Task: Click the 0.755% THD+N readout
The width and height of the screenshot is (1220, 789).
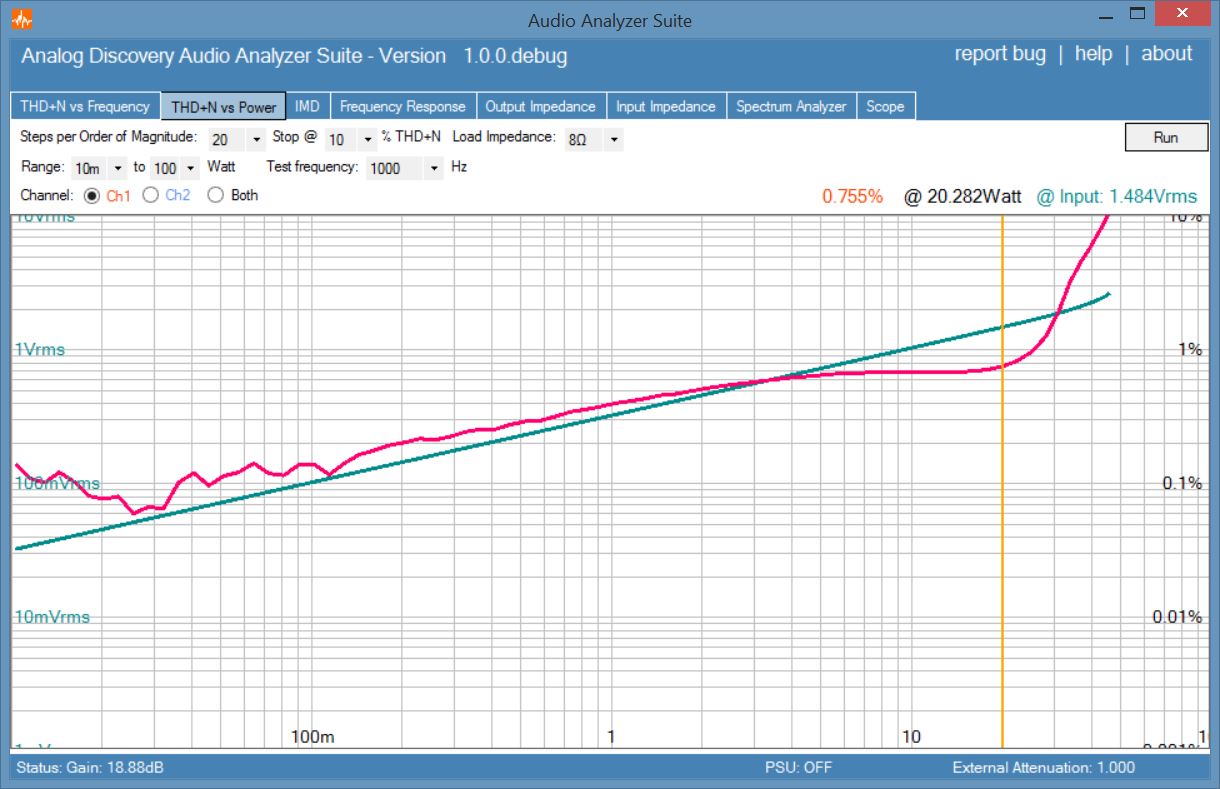Action: point(853,196)
